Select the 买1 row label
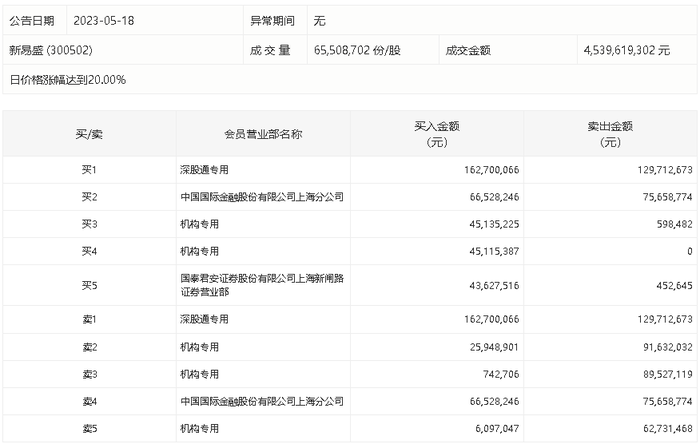The height and width of the screenshot is (444, 700). [x=89, y=170]
